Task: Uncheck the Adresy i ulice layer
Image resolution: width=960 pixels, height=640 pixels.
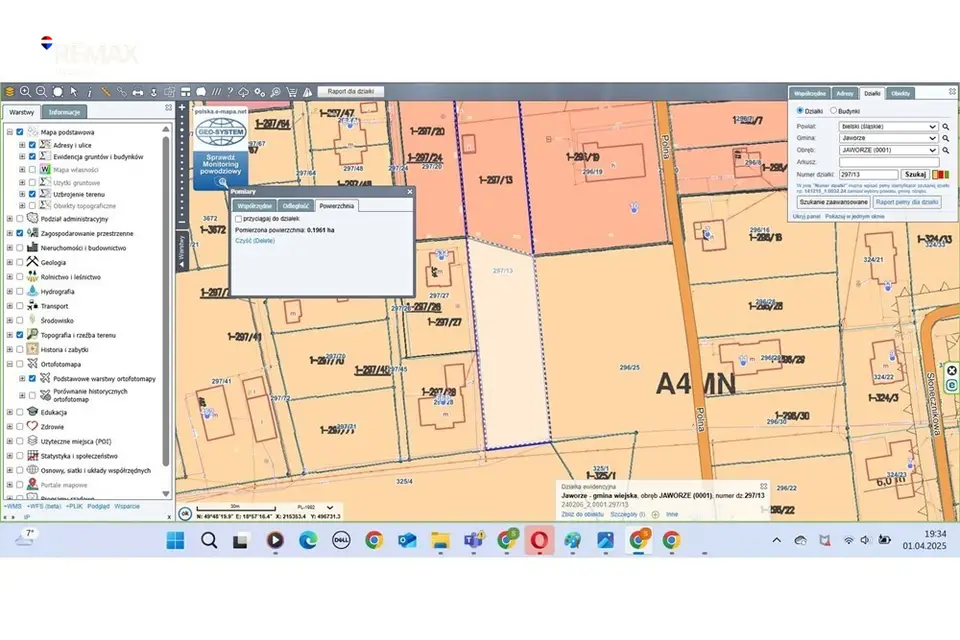Action: [32, 145]
